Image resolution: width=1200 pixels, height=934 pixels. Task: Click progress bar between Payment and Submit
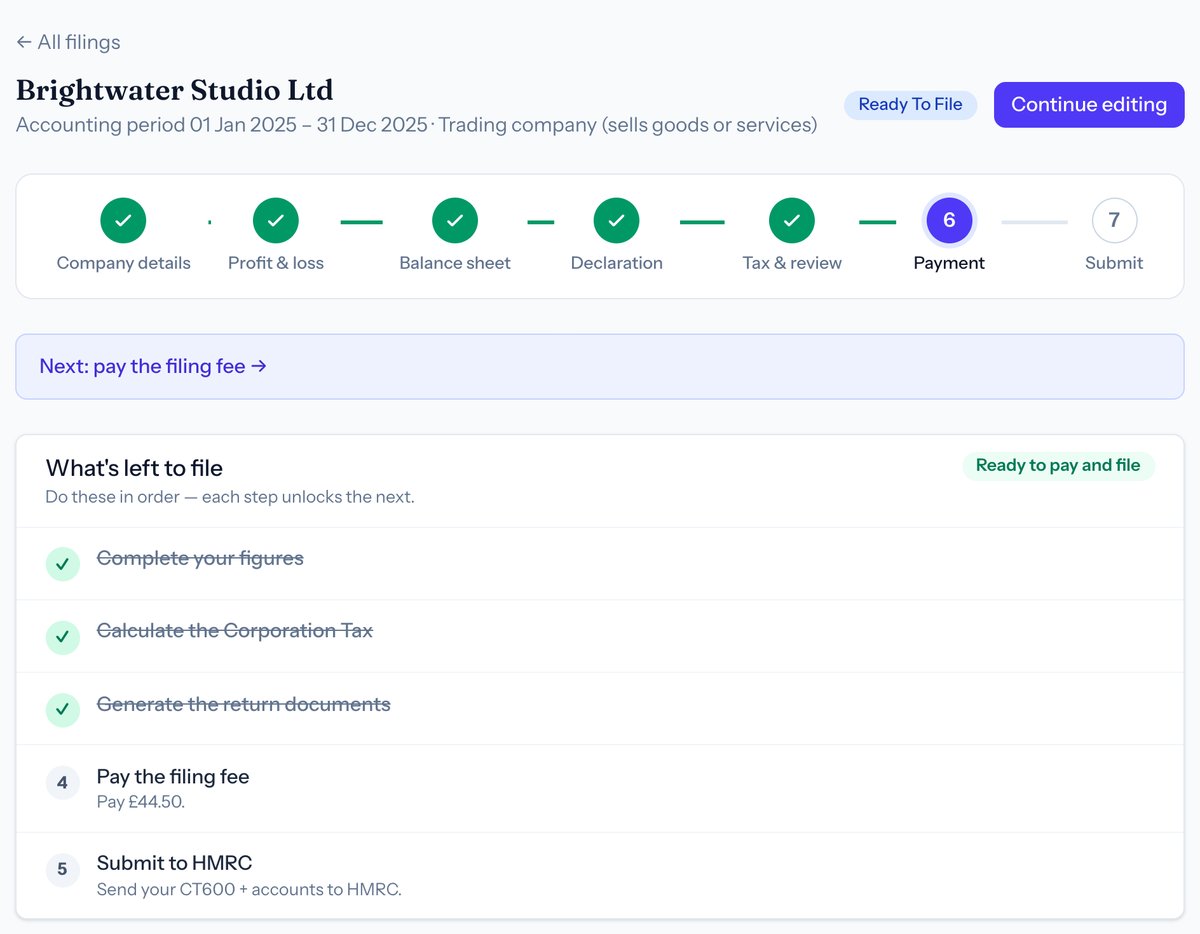pyautogui.click(x=1034, y=221)
